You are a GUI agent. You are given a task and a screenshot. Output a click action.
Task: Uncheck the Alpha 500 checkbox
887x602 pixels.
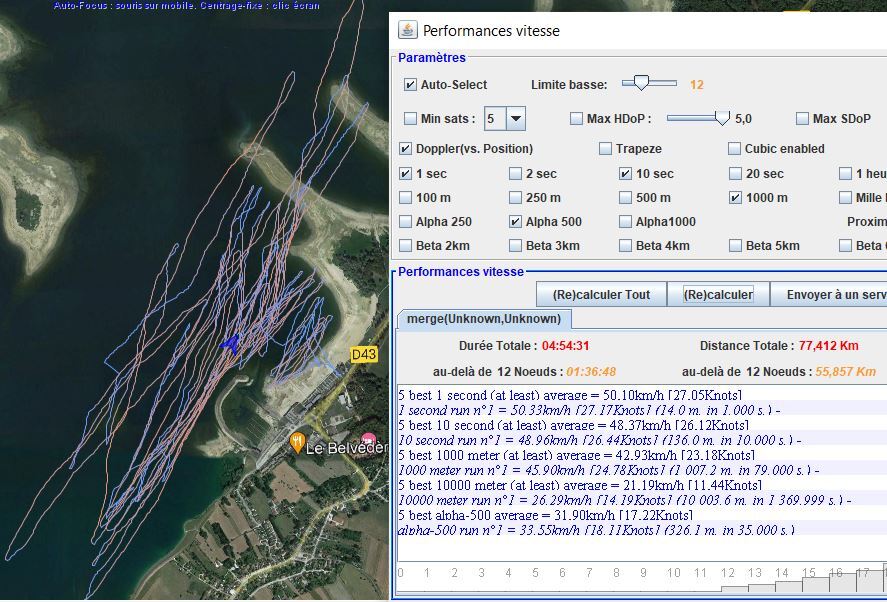[516, 222]
